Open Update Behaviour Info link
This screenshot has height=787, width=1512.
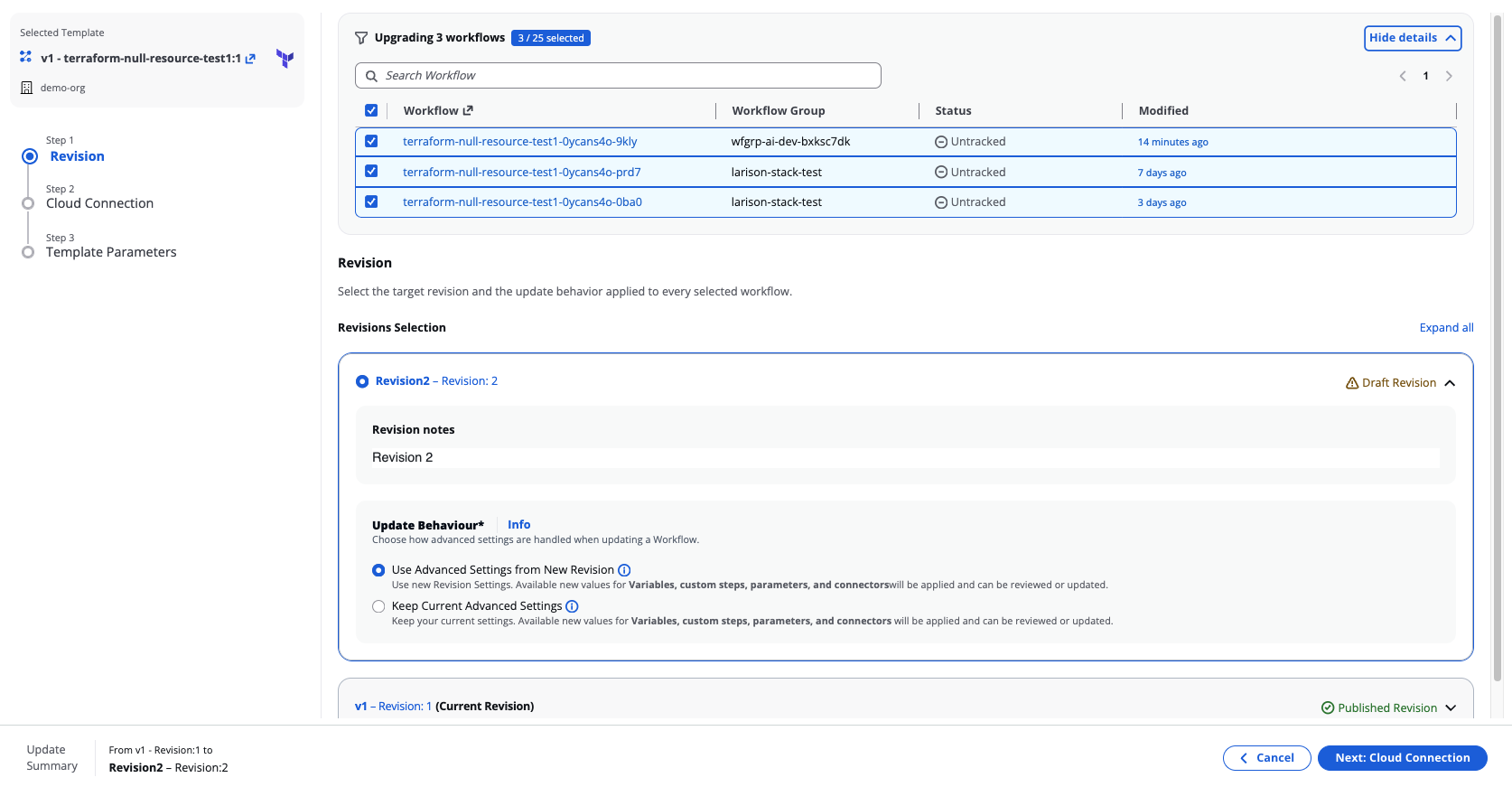(518, 525)
